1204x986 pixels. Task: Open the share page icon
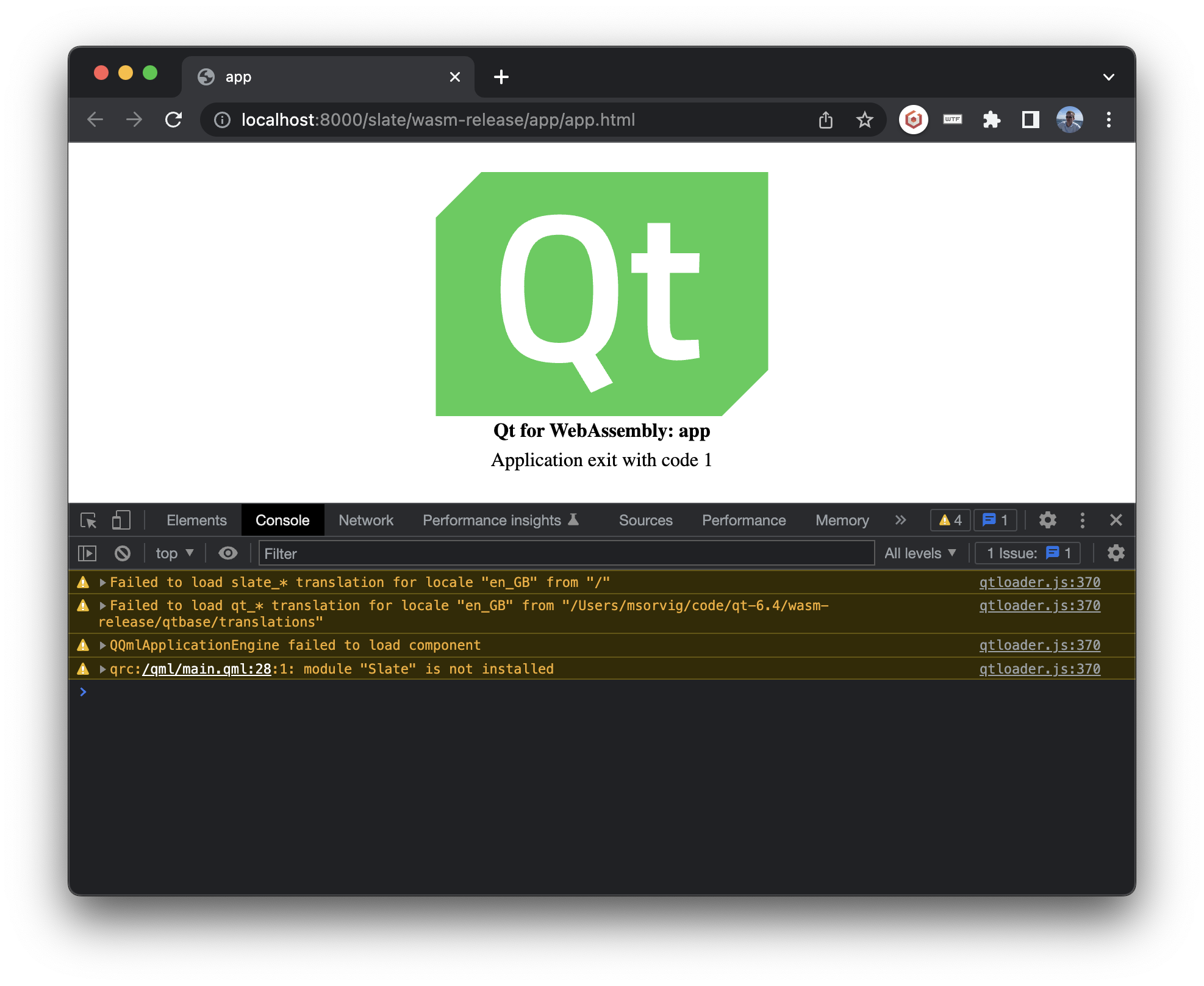826,120
